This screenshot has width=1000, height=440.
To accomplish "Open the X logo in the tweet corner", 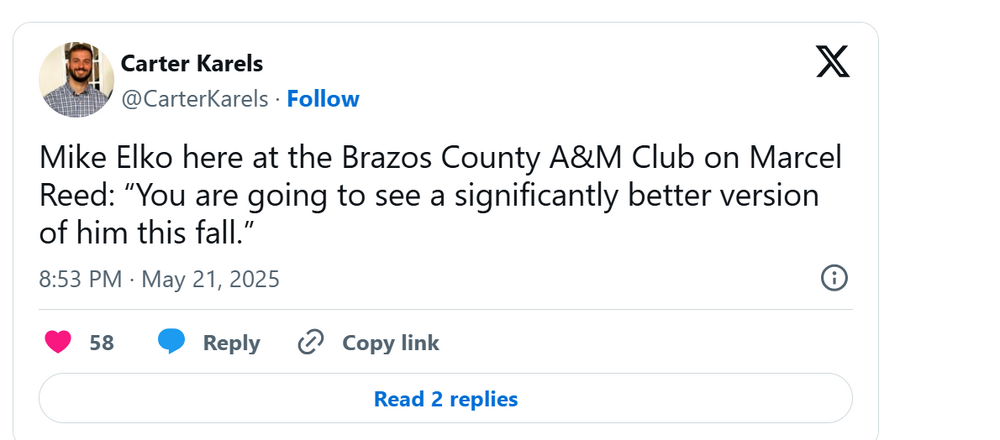I will tap(832, 63).
